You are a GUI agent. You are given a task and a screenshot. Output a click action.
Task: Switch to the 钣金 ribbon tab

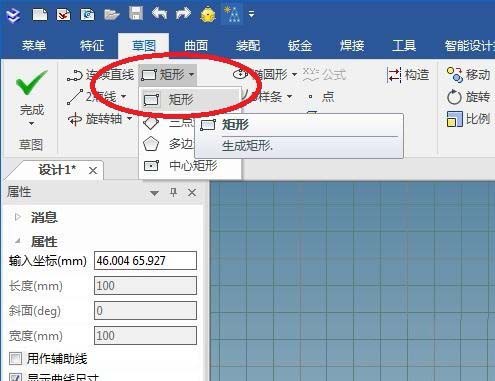pyautogui.click(x=300, y=45)
